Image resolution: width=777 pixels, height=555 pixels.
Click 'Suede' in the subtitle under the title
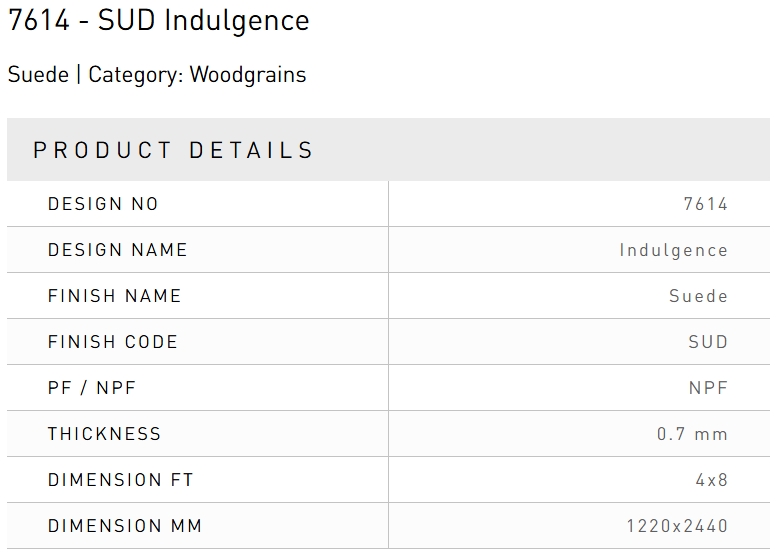click(x=38, y=75)
